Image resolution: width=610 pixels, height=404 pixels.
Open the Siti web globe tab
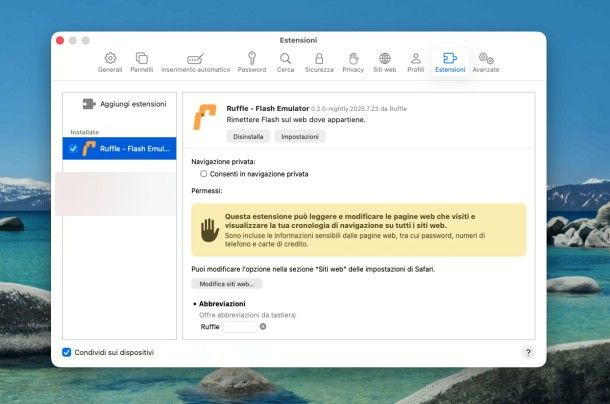pos(385,62)
